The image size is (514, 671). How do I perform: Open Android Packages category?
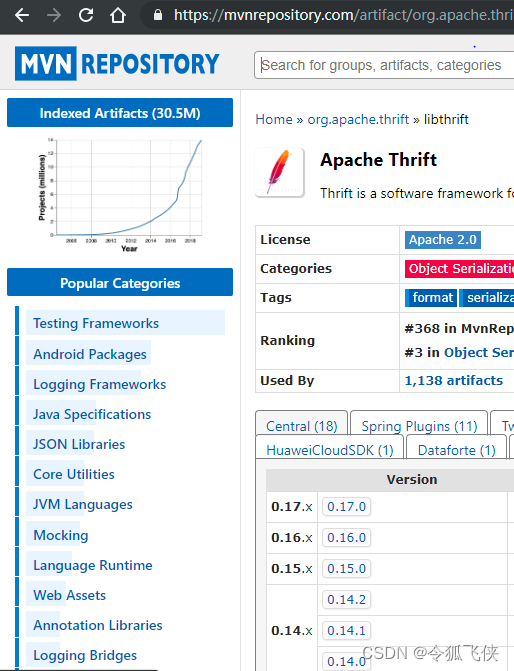coord(90,354)
